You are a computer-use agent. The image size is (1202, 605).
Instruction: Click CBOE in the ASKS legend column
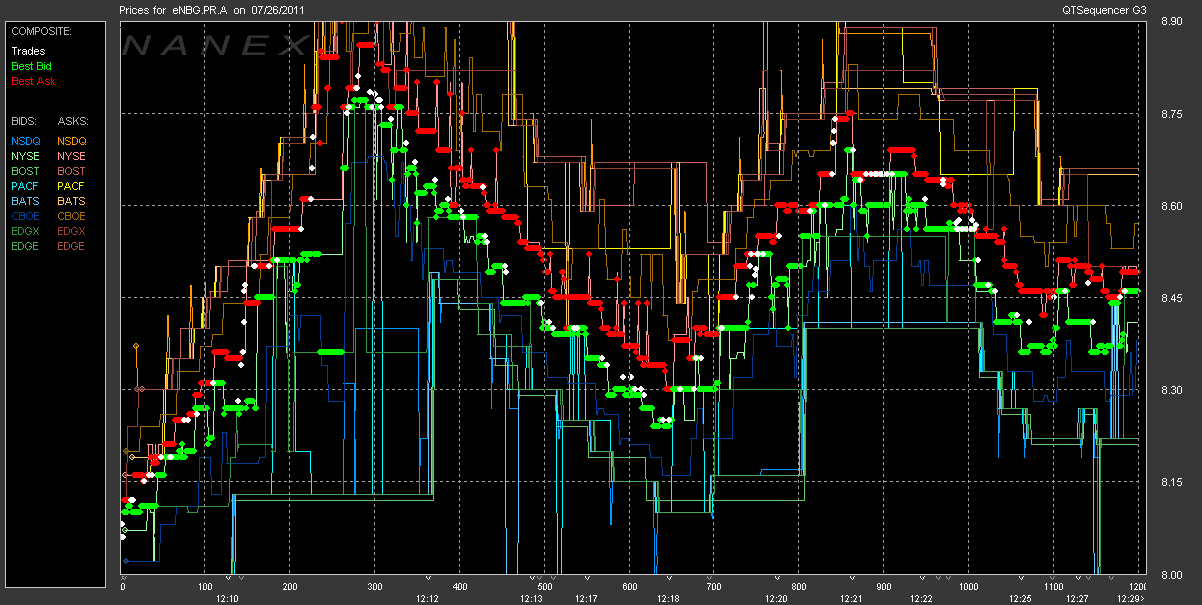coord(71,216)
